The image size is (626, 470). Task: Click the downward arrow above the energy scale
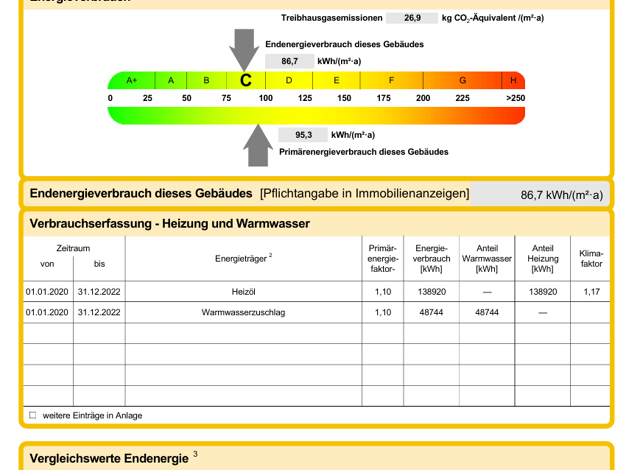(243, 48)
